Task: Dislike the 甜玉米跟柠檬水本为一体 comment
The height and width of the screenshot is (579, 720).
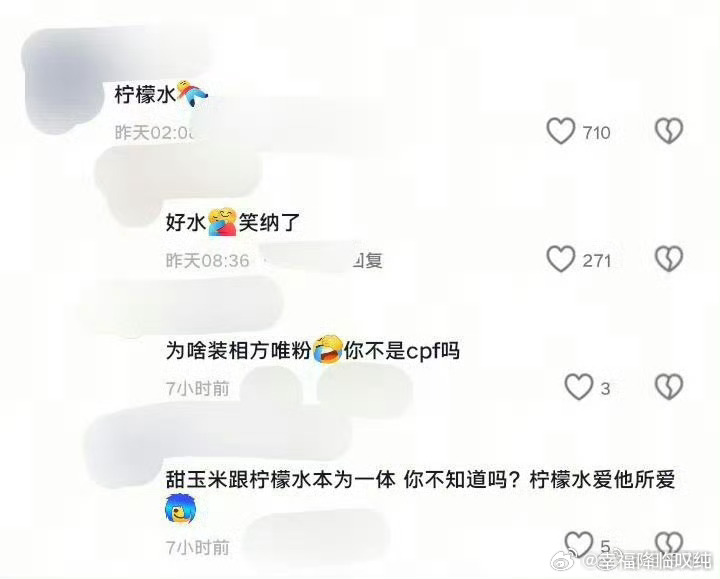Action: tap(669, 544)
